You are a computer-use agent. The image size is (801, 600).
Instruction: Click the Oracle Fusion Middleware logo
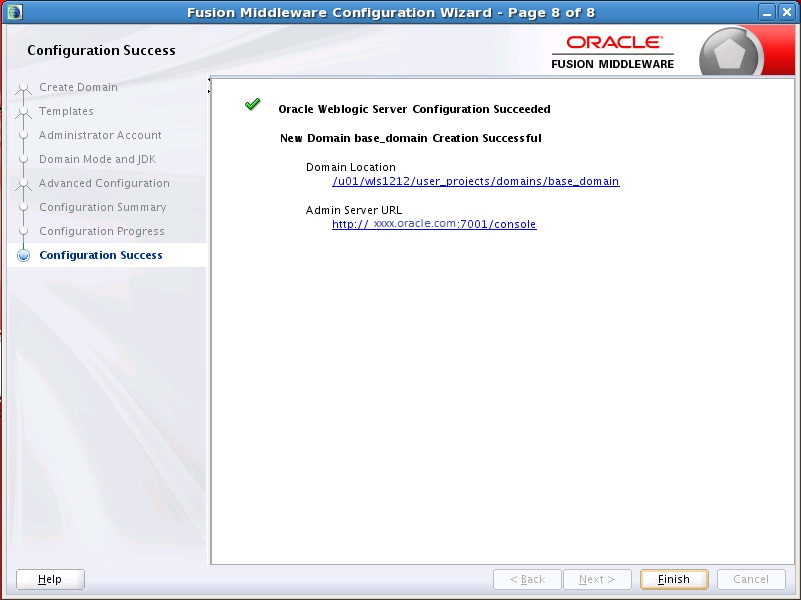(x=612, y=52)
